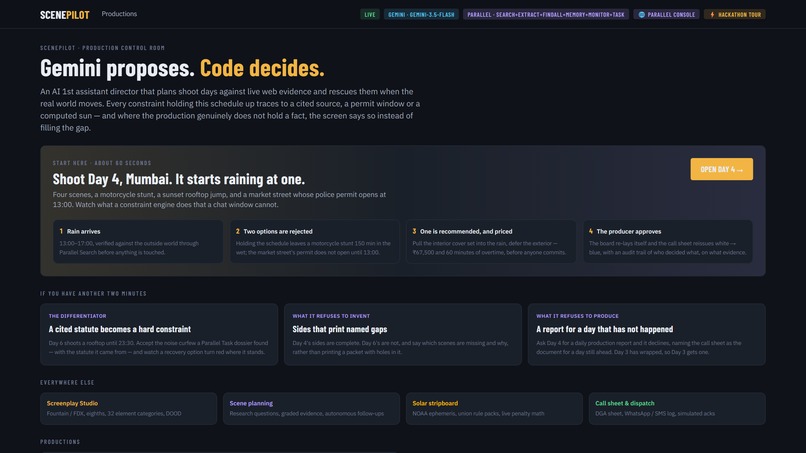Open the Sides that print named gaps card

[403, 334]
